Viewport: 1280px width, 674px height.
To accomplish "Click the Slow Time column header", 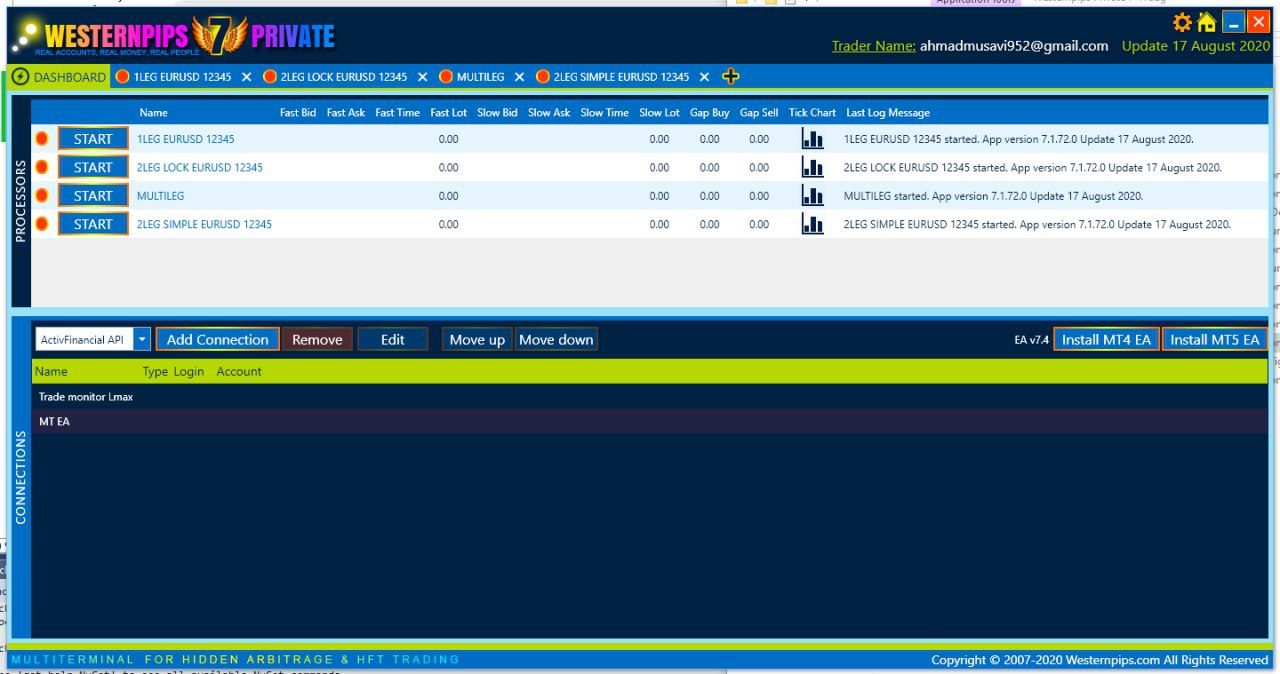I will coord(605,113).
